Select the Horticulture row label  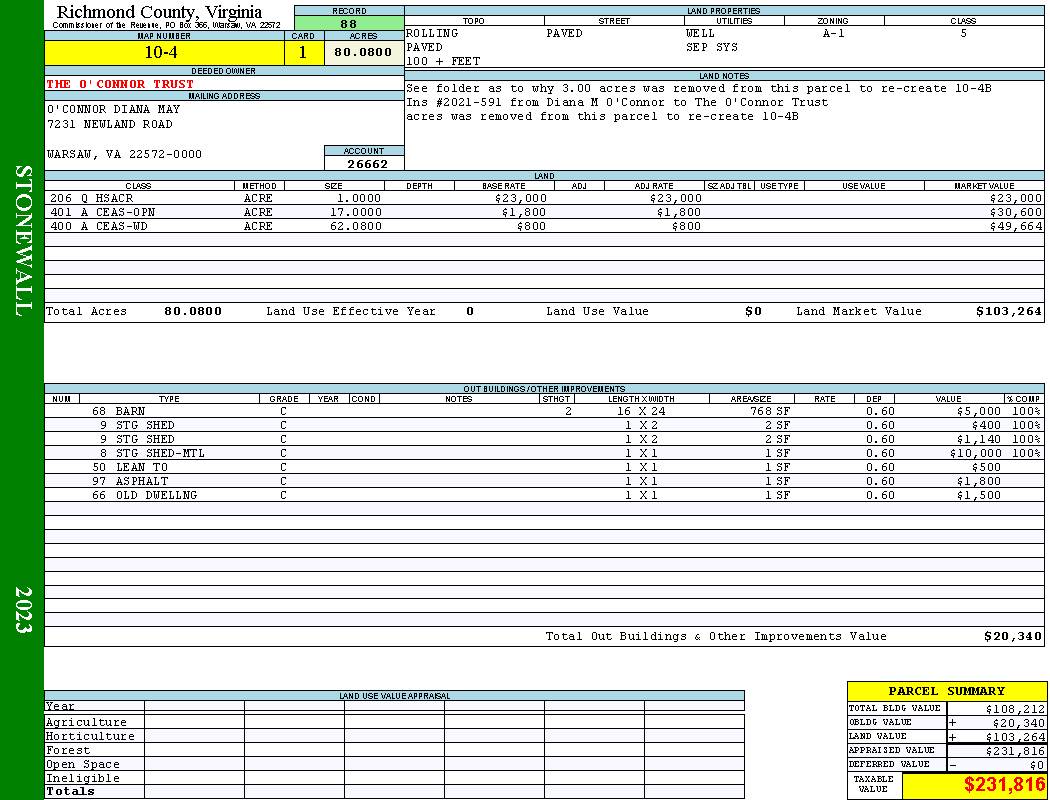(90, 736)
